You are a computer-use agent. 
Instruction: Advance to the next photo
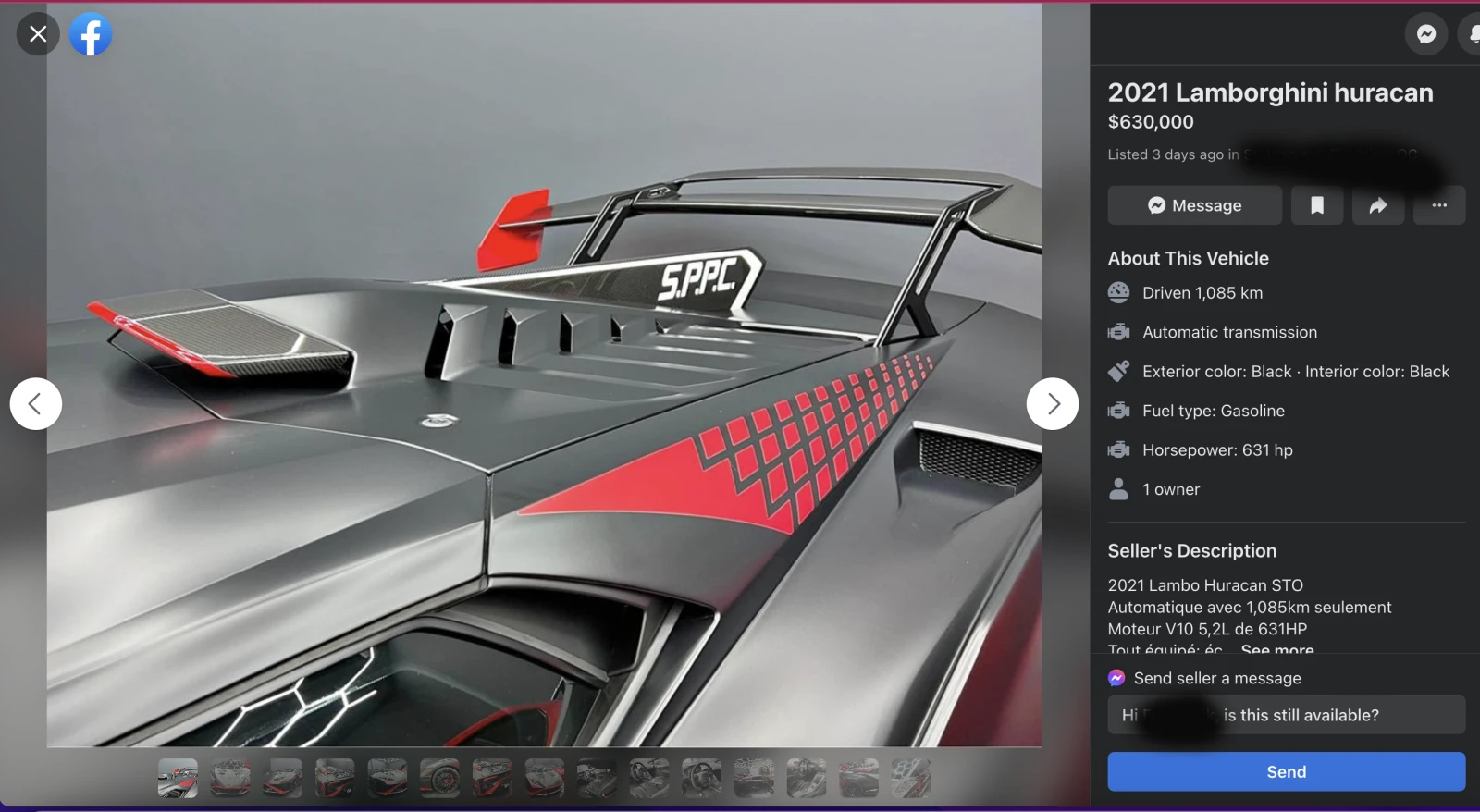point(1052,404)
